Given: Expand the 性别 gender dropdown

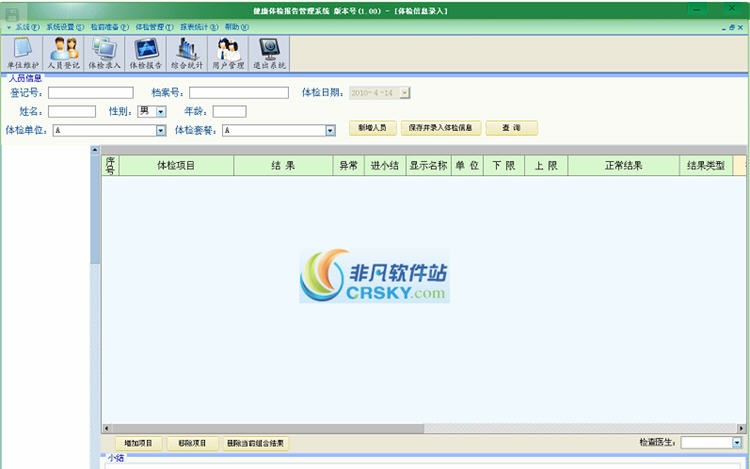Looking at the screenshot, I should 161,112.
